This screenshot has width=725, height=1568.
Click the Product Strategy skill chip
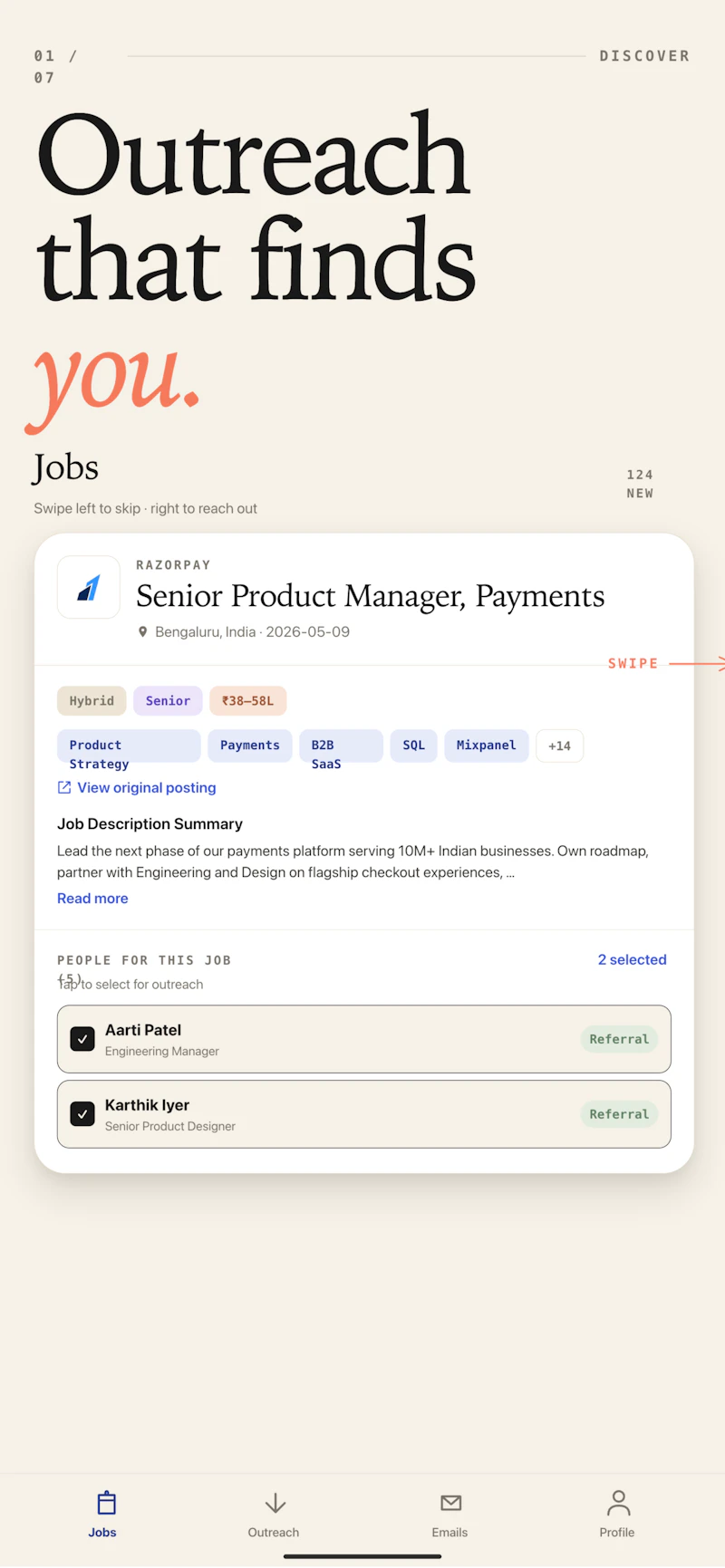point(129,746)
